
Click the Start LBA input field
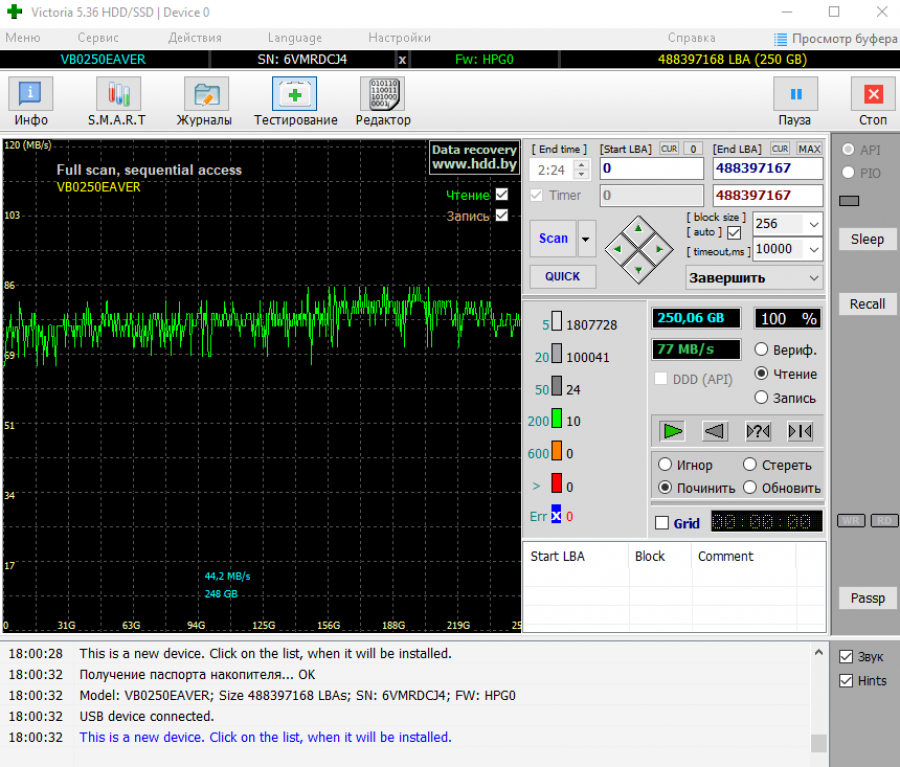click(651, 169)
